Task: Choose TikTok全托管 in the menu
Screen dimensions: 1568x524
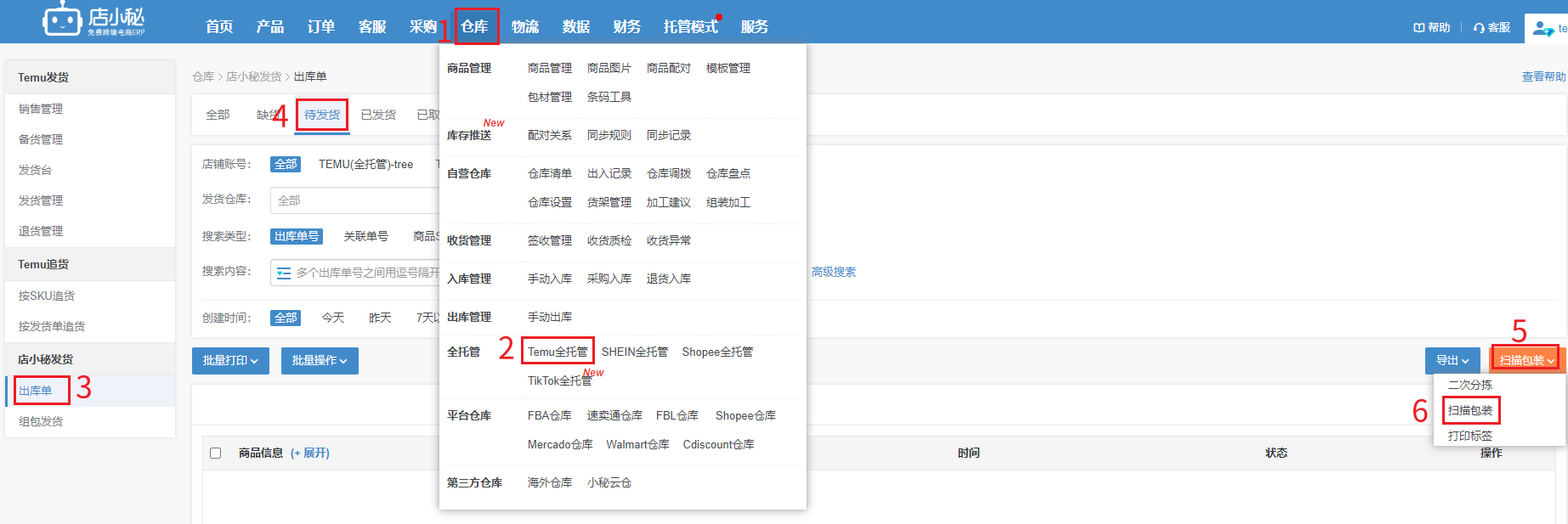Action: click(x=560, y=380)
